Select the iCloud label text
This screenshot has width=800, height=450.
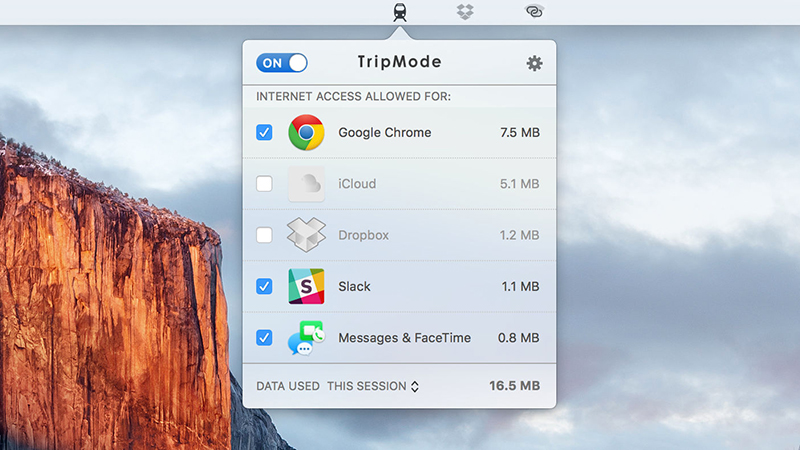click(357, 184)
